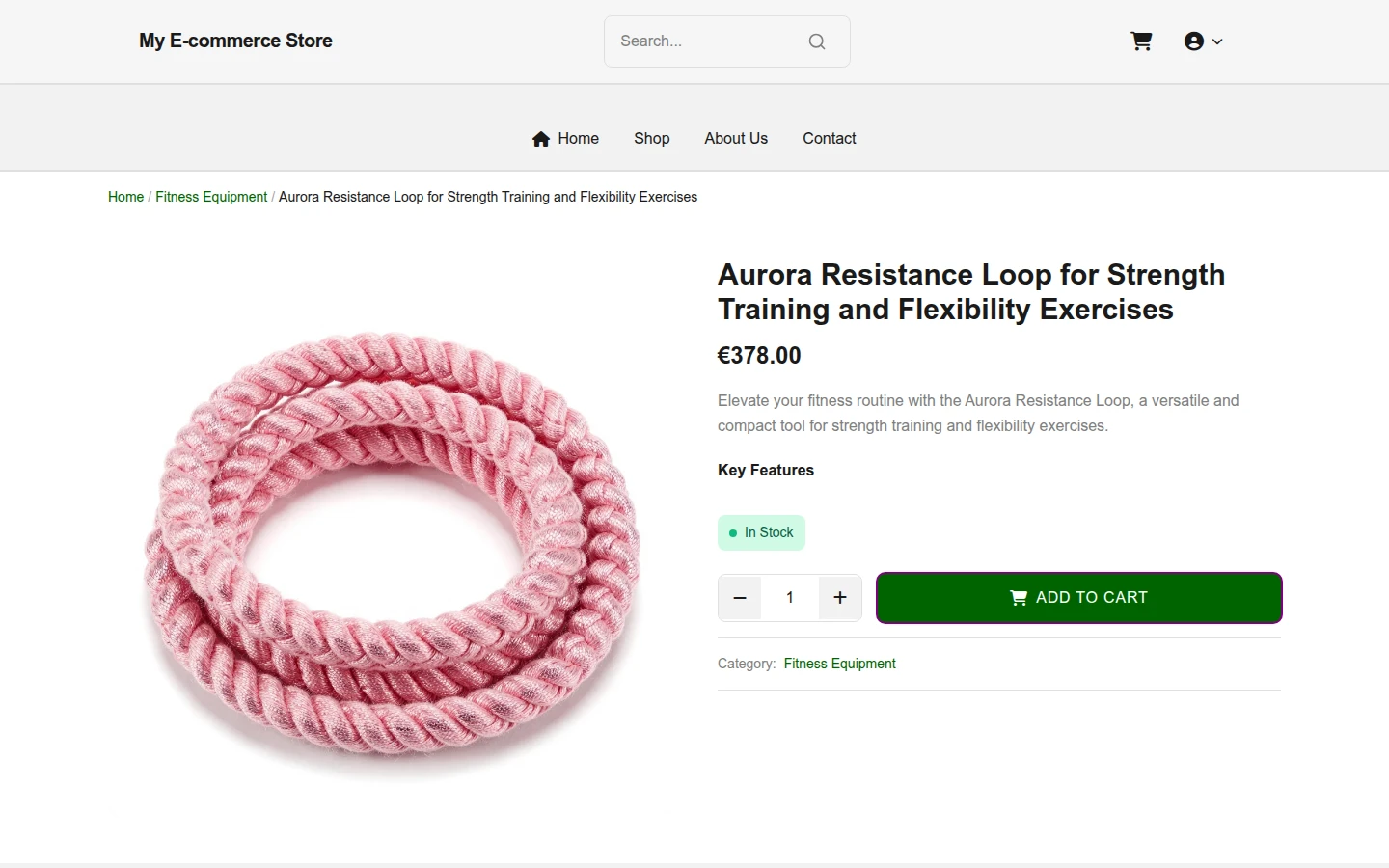Click the quantity number field
The width and height of the screenshot is (1389, 868).
790,598
